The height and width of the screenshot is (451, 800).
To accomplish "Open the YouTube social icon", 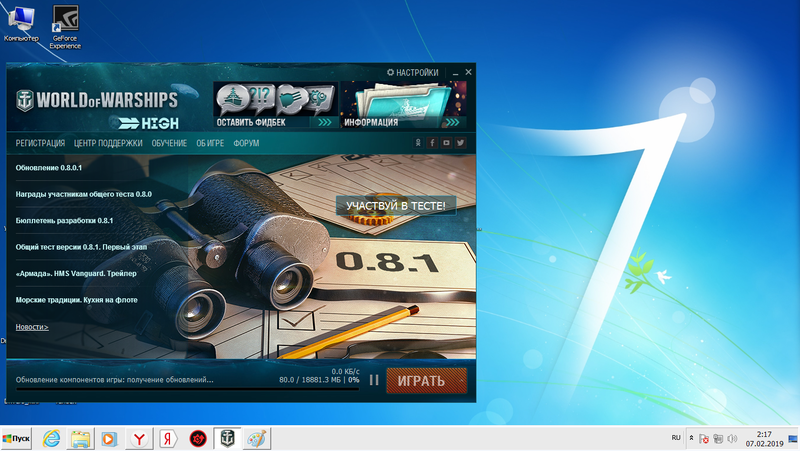I will 446,143.
